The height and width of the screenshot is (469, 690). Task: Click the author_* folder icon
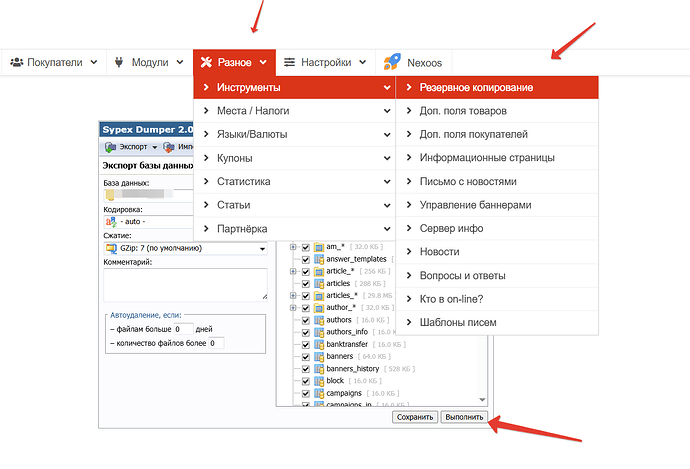click(319, 308)
